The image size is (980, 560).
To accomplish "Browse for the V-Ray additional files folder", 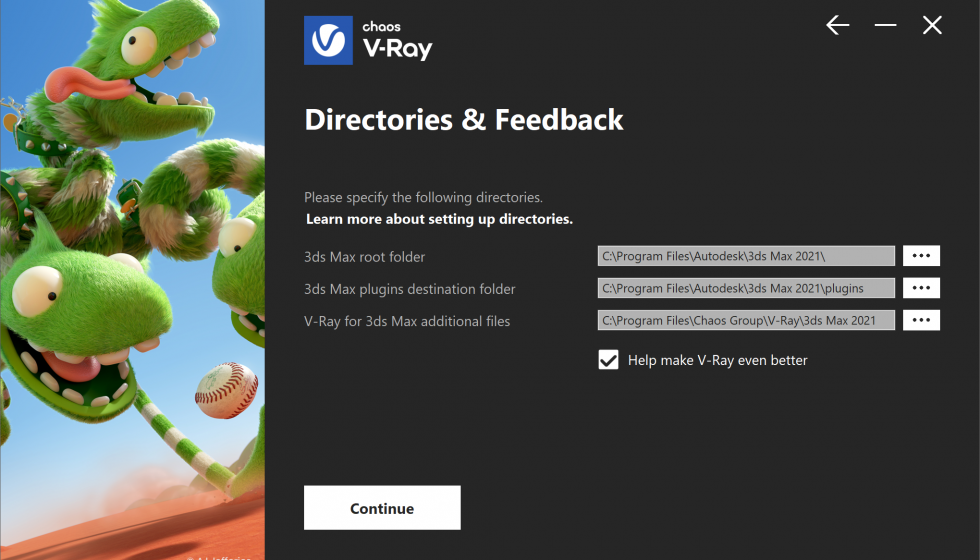I will pyautogui.click(x=921, y=320).
